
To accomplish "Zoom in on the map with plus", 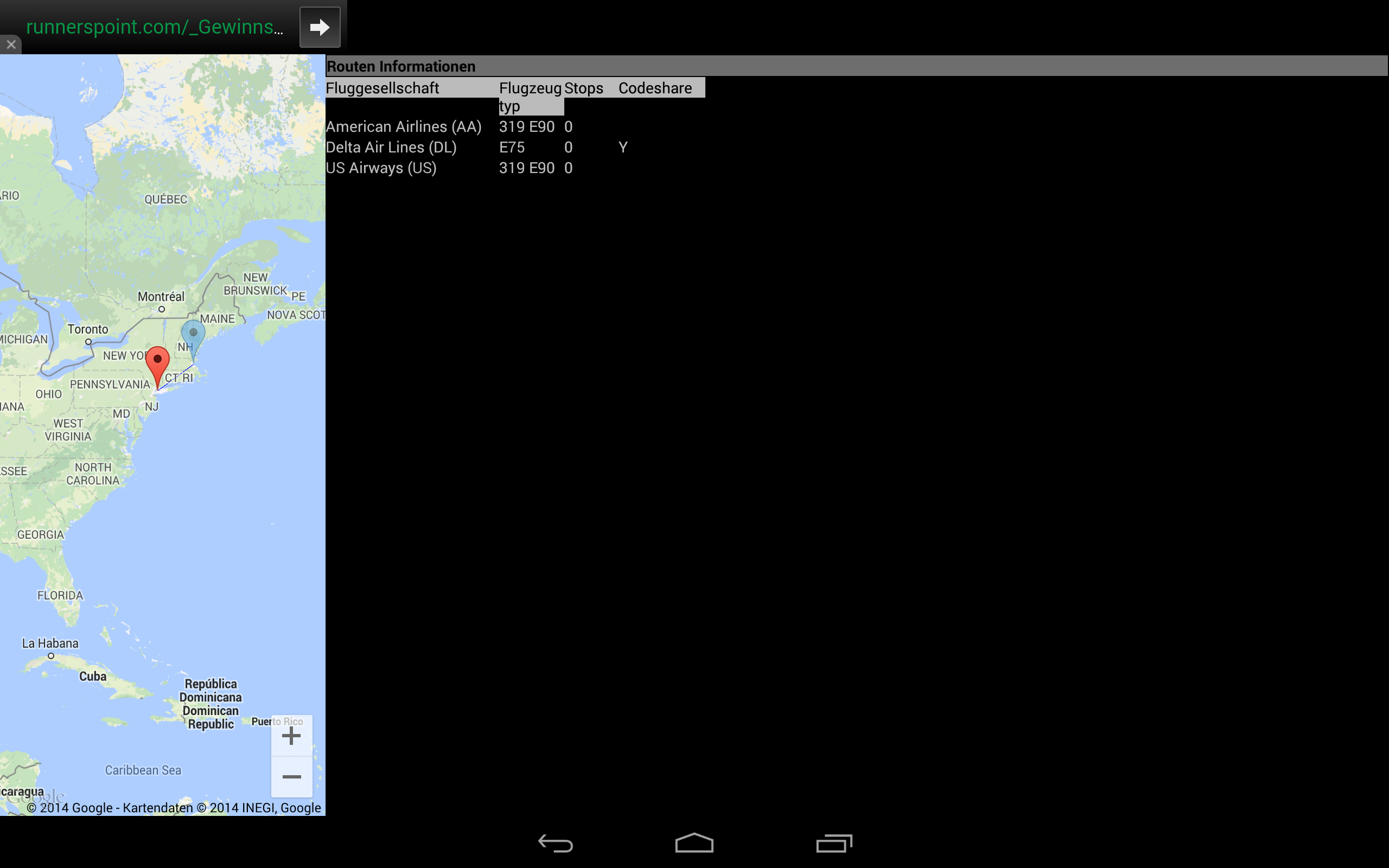I will click(x=291, y=736).
